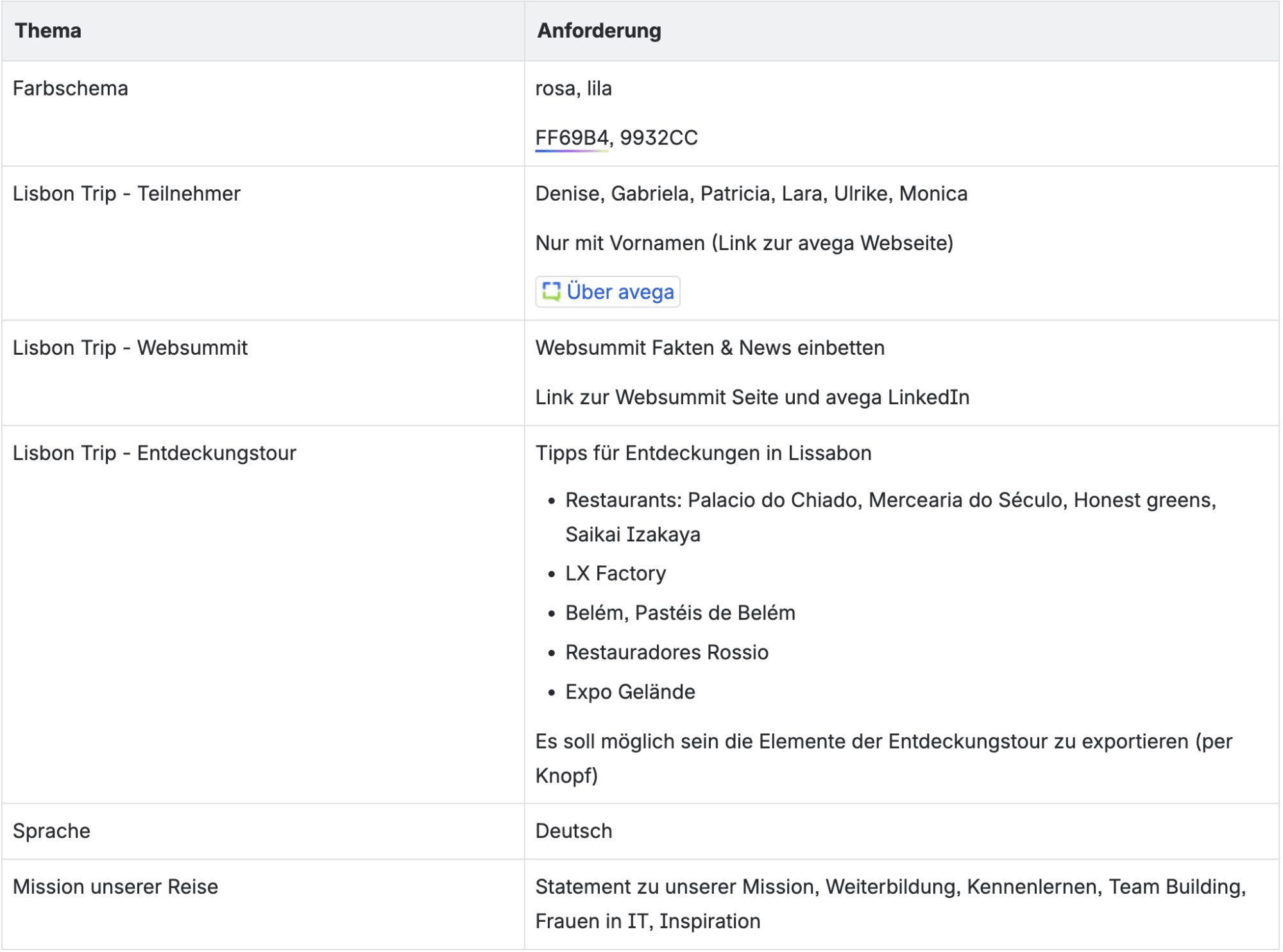Click the Farbschema row label
The image size is (1283, 952).
(x=71, y=89)
